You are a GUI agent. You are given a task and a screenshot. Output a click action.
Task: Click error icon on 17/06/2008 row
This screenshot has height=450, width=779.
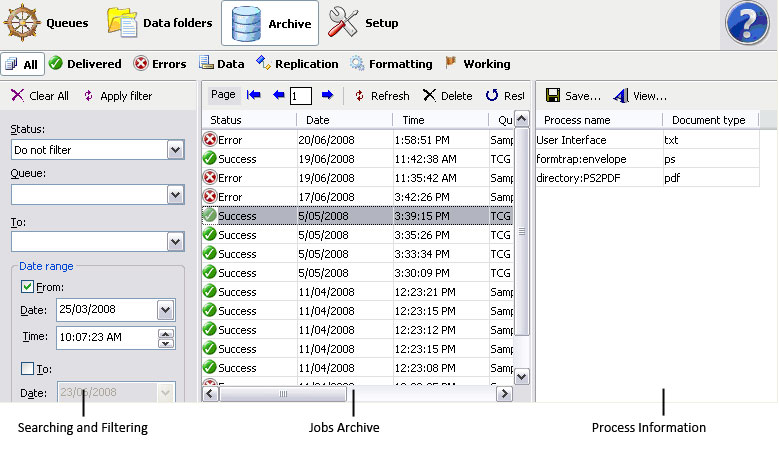click(x=210, y=197)
